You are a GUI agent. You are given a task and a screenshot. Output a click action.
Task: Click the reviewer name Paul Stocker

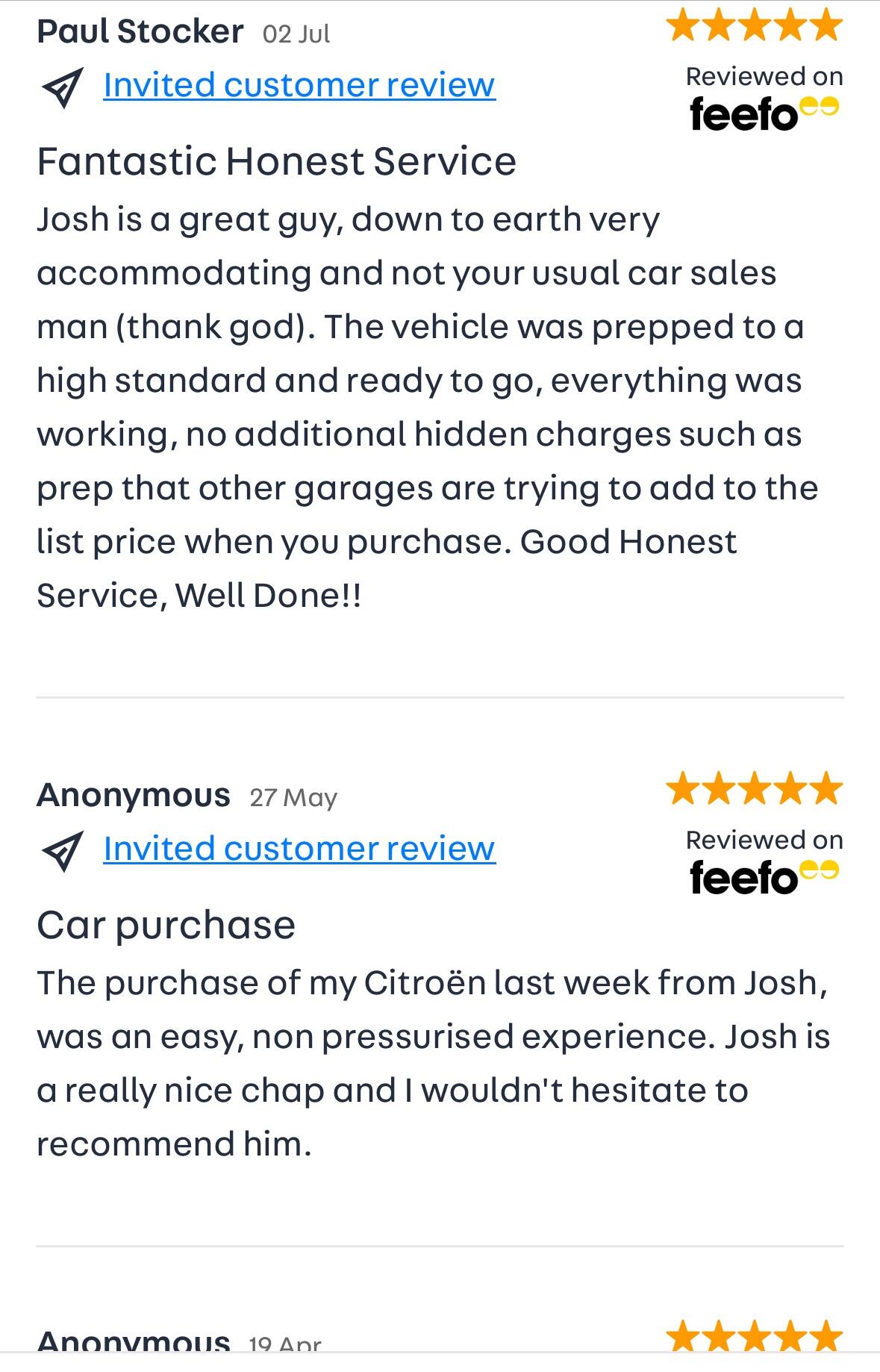[140, 32]
